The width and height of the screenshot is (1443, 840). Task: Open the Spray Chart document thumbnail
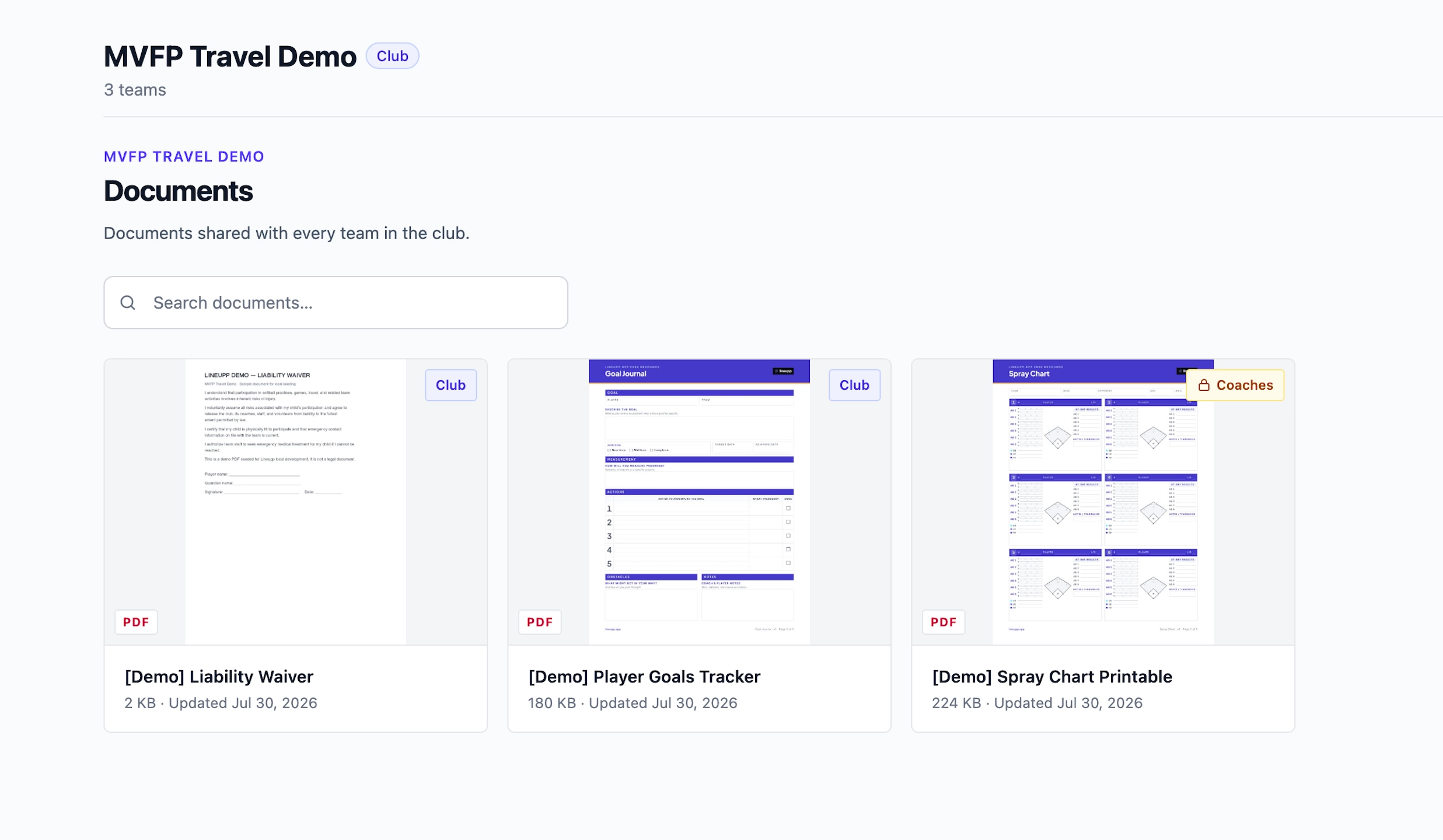coord(1103,502)
